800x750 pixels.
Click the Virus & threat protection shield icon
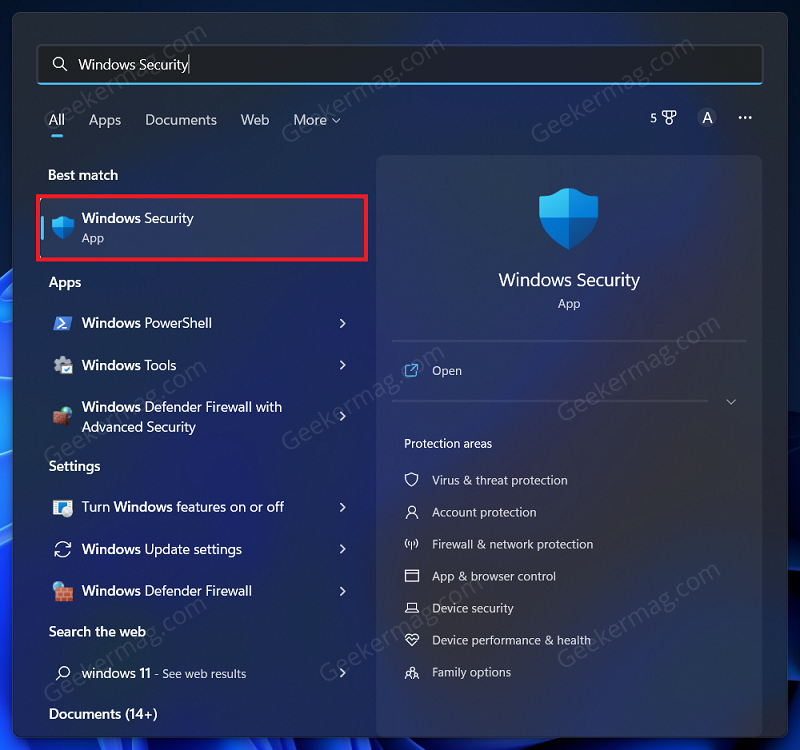point(412,480)
